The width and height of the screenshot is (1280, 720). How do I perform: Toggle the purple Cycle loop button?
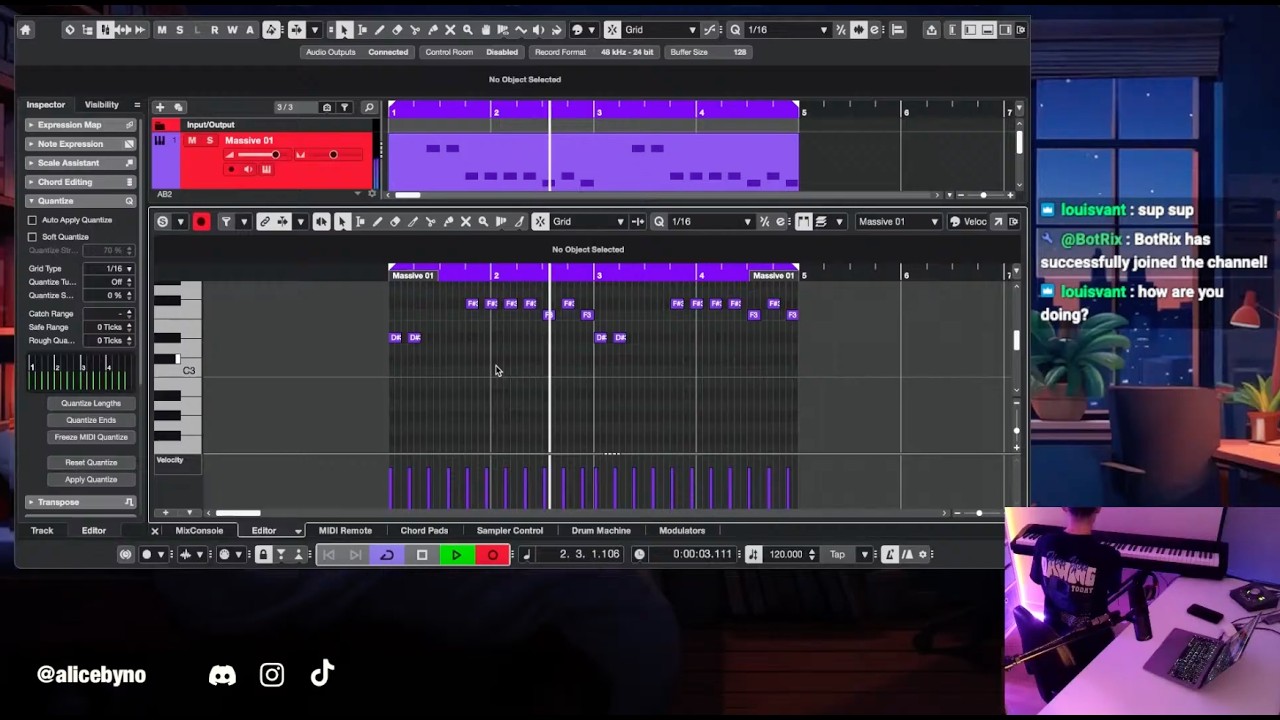[x=387, y=554]
